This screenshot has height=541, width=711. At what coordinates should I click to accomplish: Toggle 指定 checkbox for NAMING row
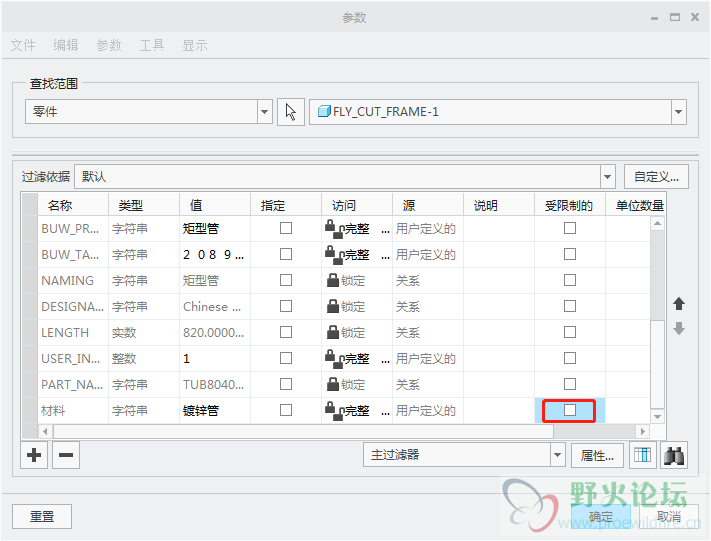[x=286, y=280]
